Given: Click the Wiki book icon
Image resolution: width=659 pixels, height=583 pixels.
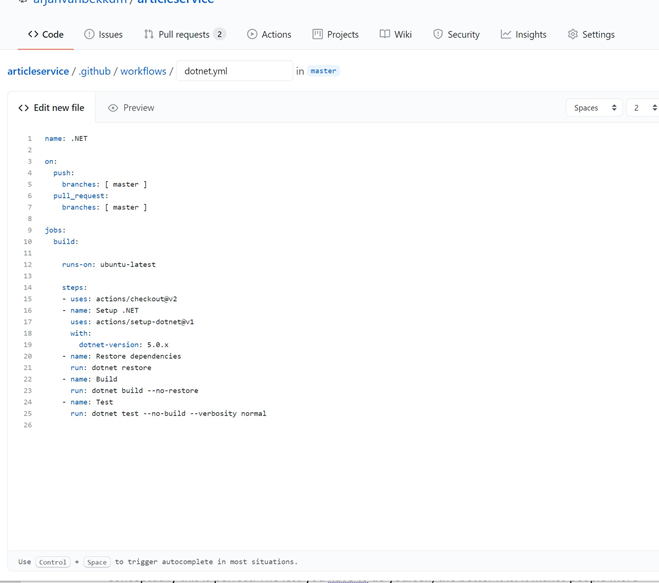Looking at the screenshot, I should click(385, 34).
